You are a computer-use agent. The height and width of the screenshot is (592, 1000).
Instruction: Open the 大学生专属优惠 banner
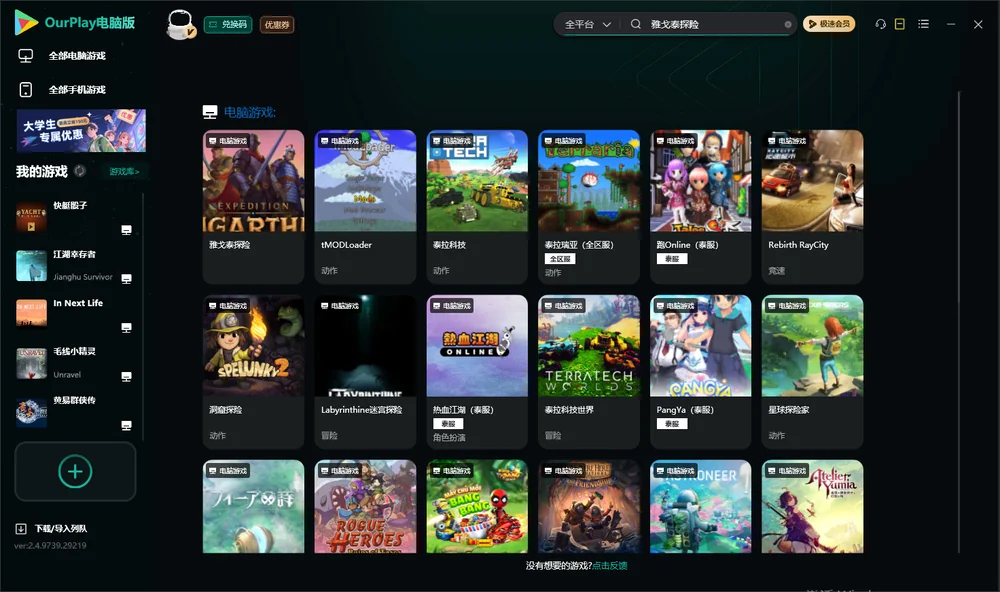coord(81,131)
